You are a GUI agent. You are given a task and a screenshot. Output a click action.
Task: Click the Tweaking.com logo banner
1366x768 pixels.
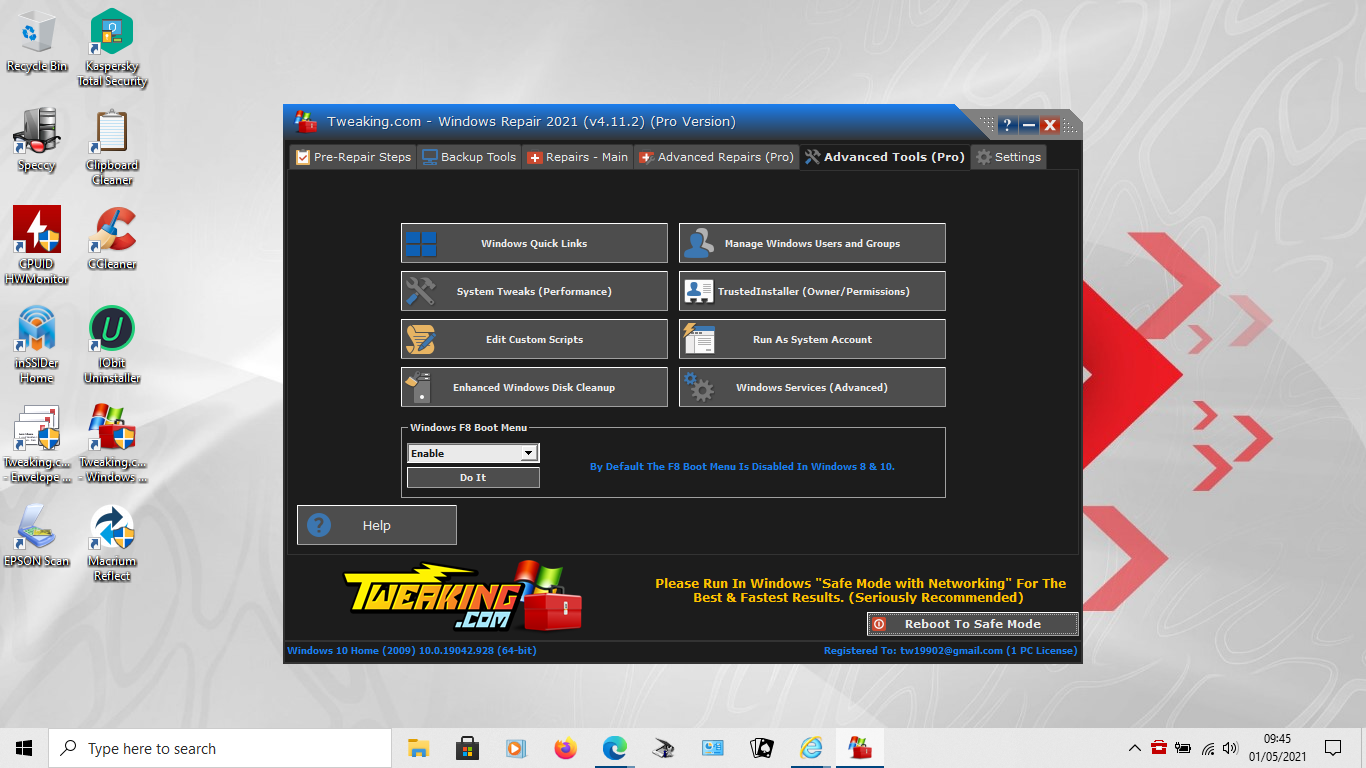pos(460,597)
